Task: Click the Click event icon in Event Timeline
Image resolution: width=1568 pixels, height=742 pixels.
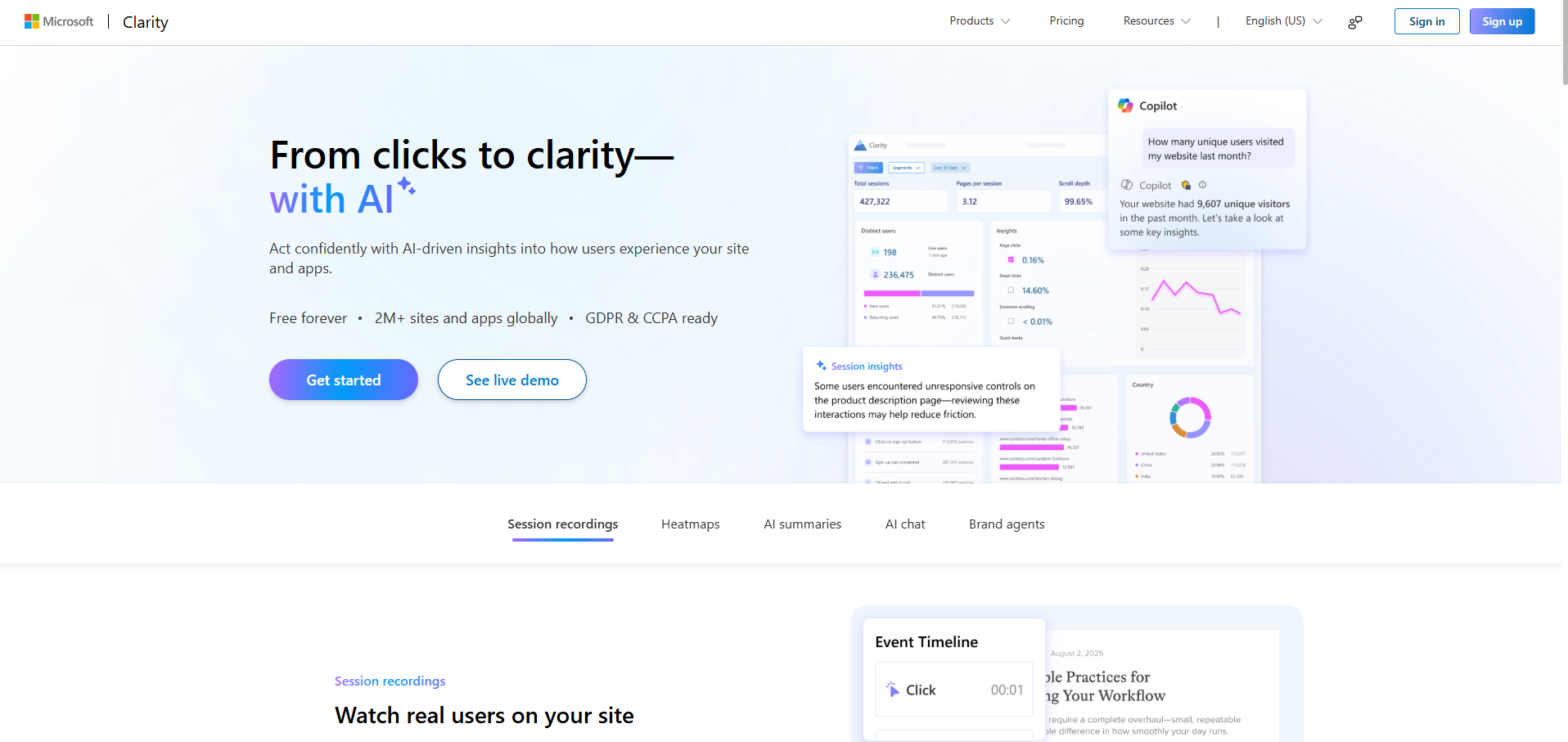Action: coord(893,690)
